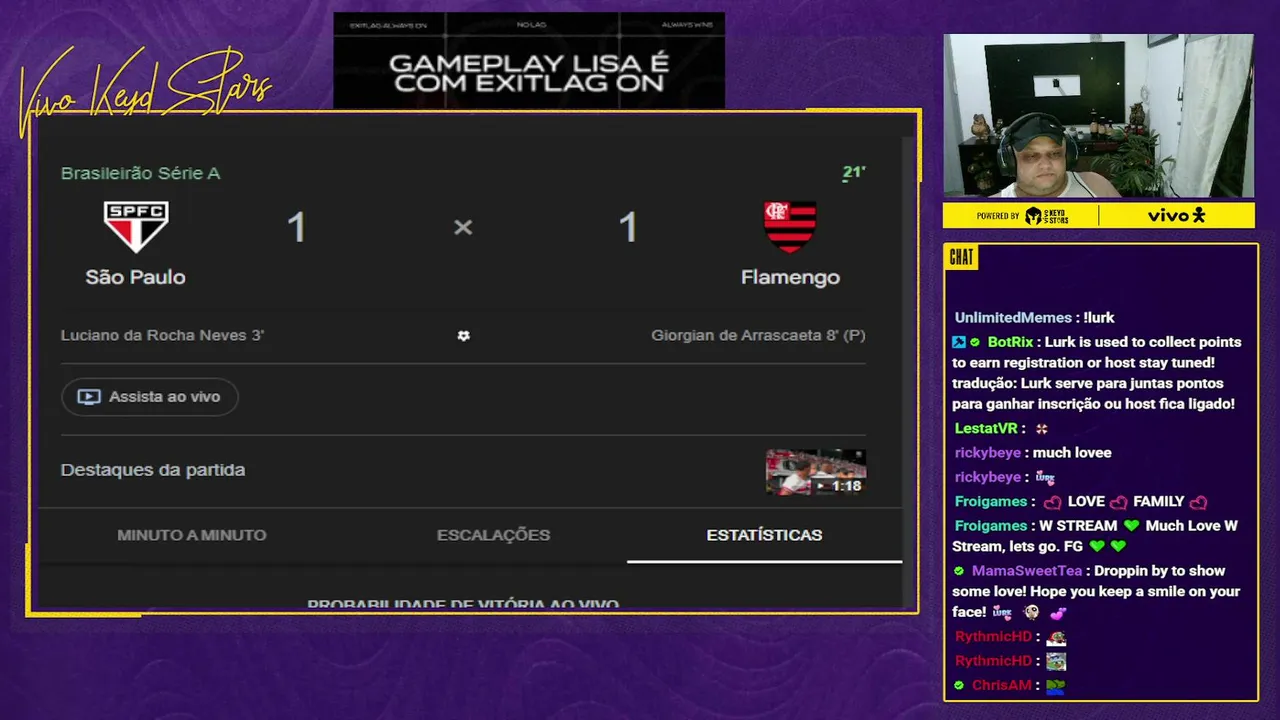The image size is (1280, 720).
Task: Select the Estatísticas tab
Action: [x=764, y=535]
